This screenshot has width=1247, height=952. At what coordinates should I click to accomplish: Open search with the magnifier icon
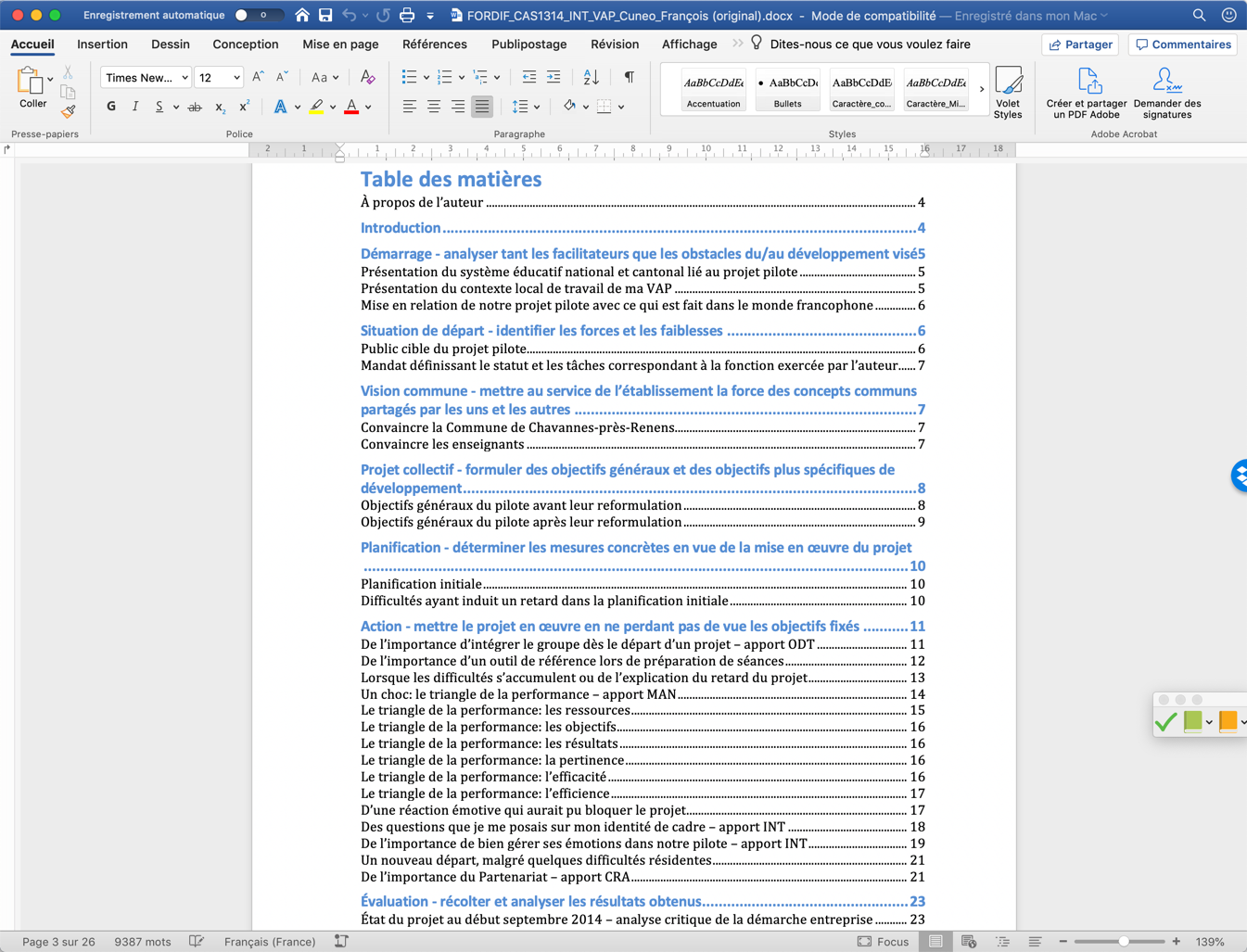coord(1200,15)
